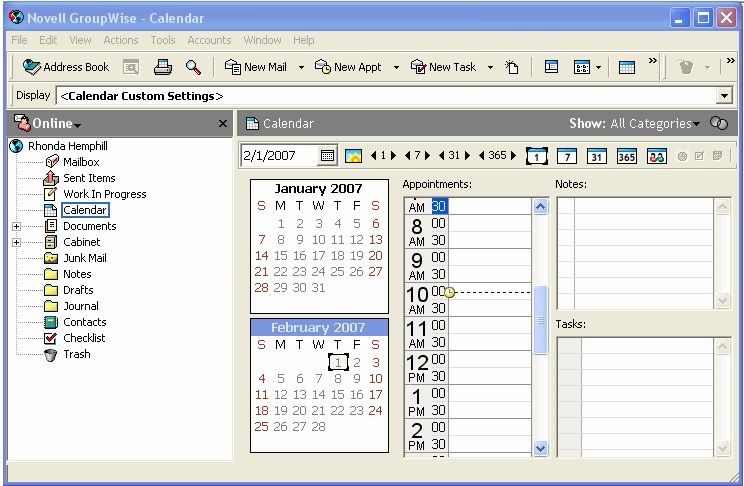Go forward 365 days
The height and width of the screenshot is (486, 744).
(x=513, y=155)
